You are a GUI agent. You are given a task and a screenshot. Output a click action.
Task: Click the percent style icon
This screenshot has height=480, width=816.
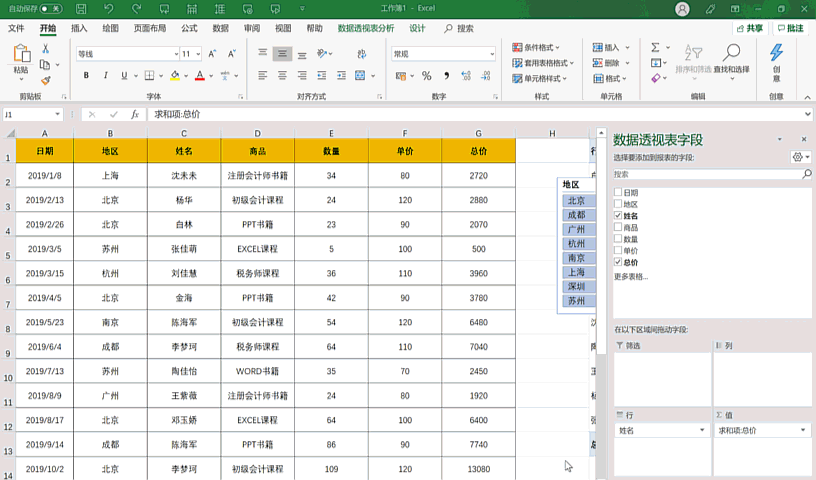point(427,76)
